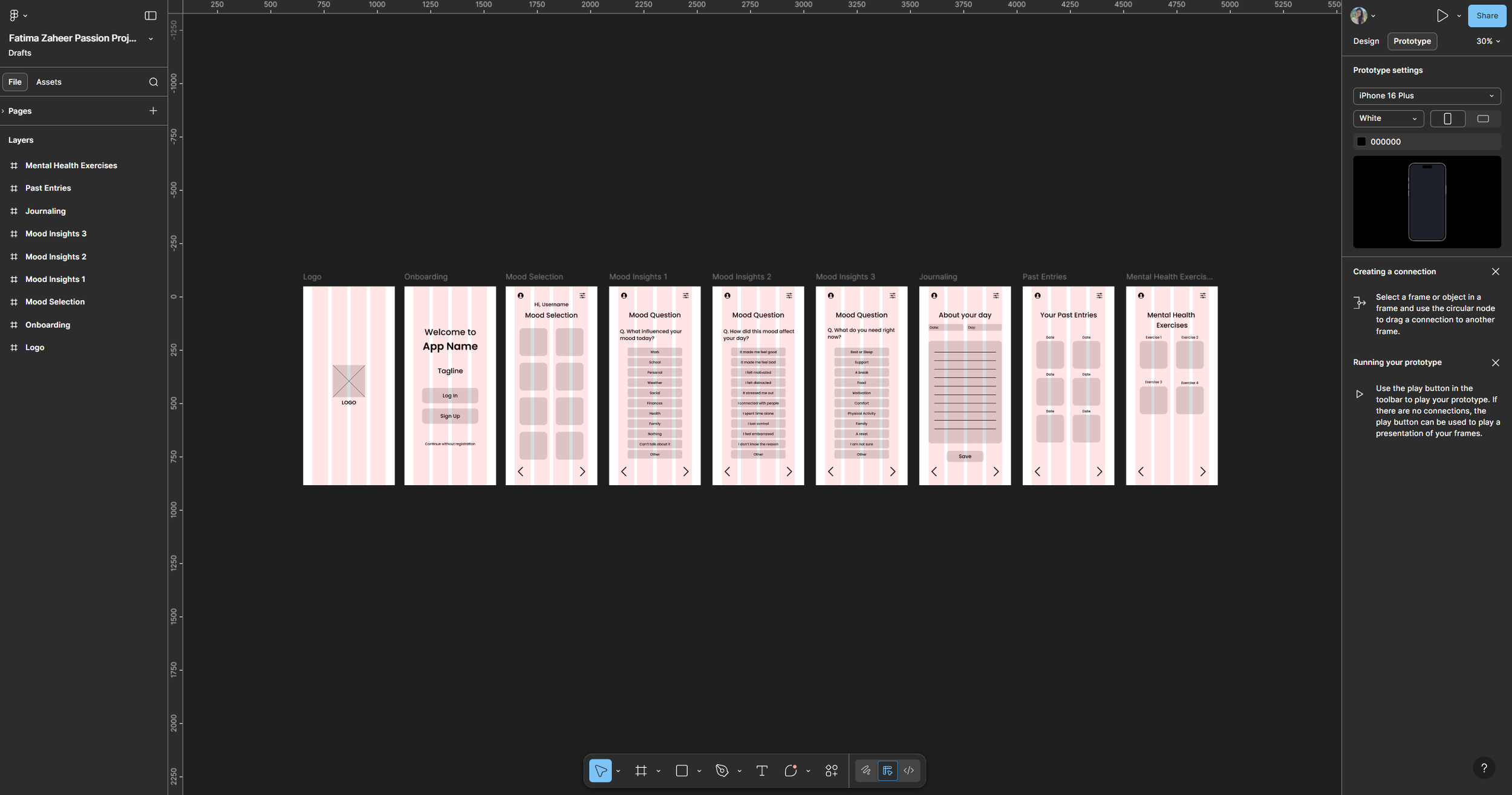
Task: Switch to the Assets tab
Action: (x=49, y=82)
